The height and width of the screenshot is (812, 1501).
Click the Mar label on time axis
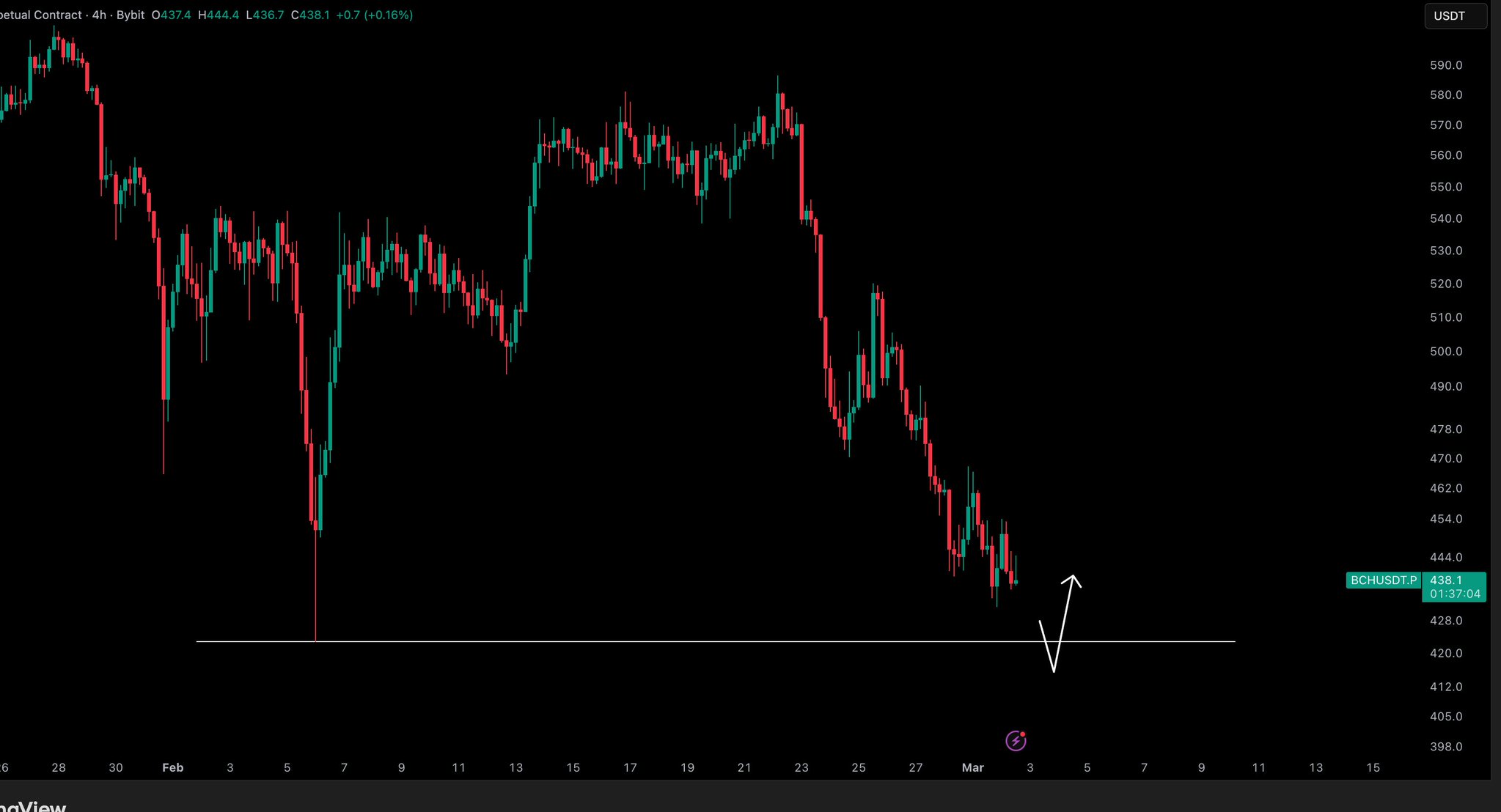pyautogui.click(x=972, y=767)
